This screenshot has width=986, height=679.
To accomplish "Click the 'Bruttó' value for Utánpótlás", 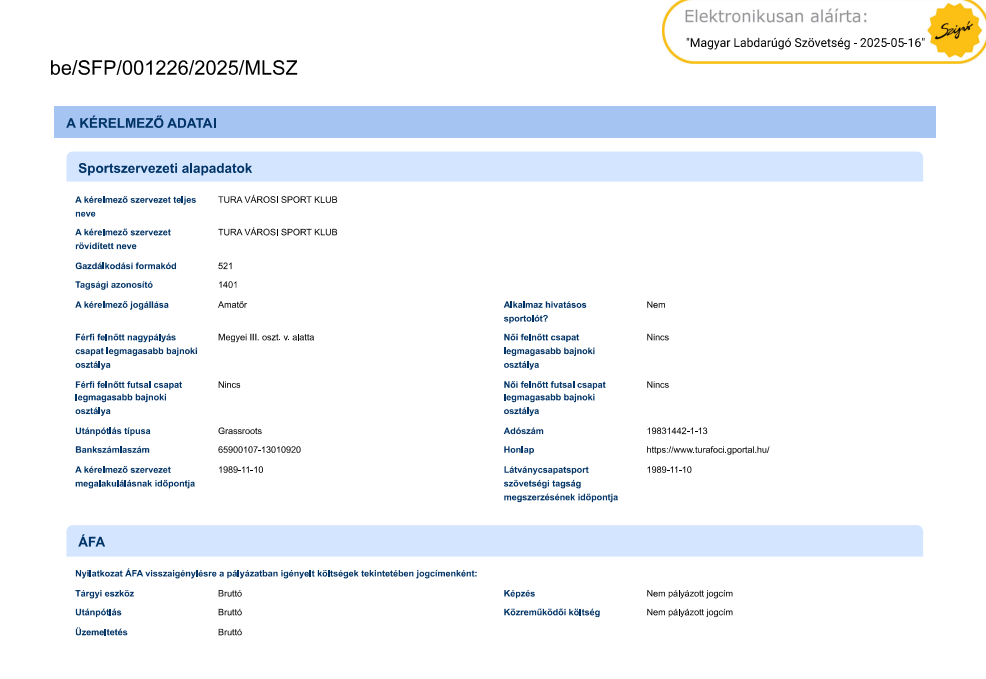I will (x=230, y=612).
